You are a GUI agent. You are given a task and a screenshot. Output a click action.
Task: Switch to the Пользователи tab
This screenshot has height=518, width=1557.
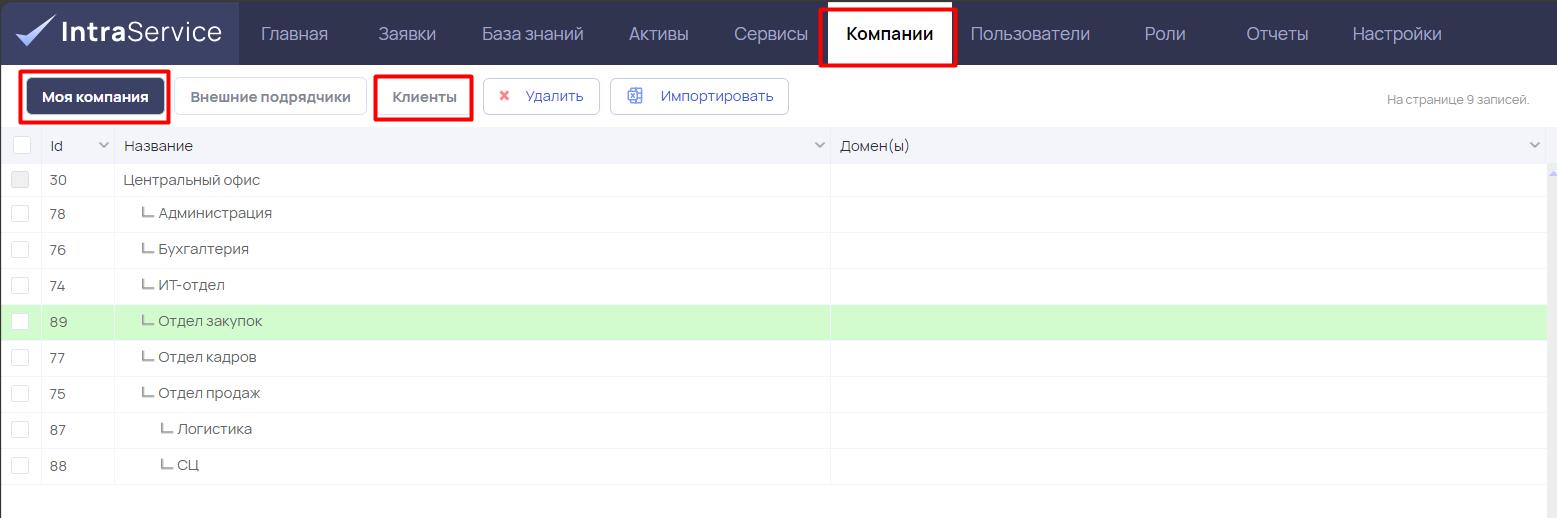tap(1030, 34)
